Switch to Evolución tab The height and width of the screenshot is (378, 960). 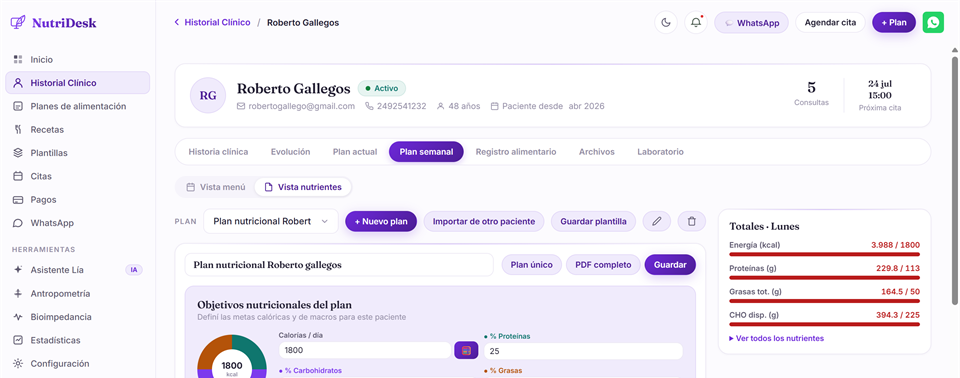tap(290, 151)
